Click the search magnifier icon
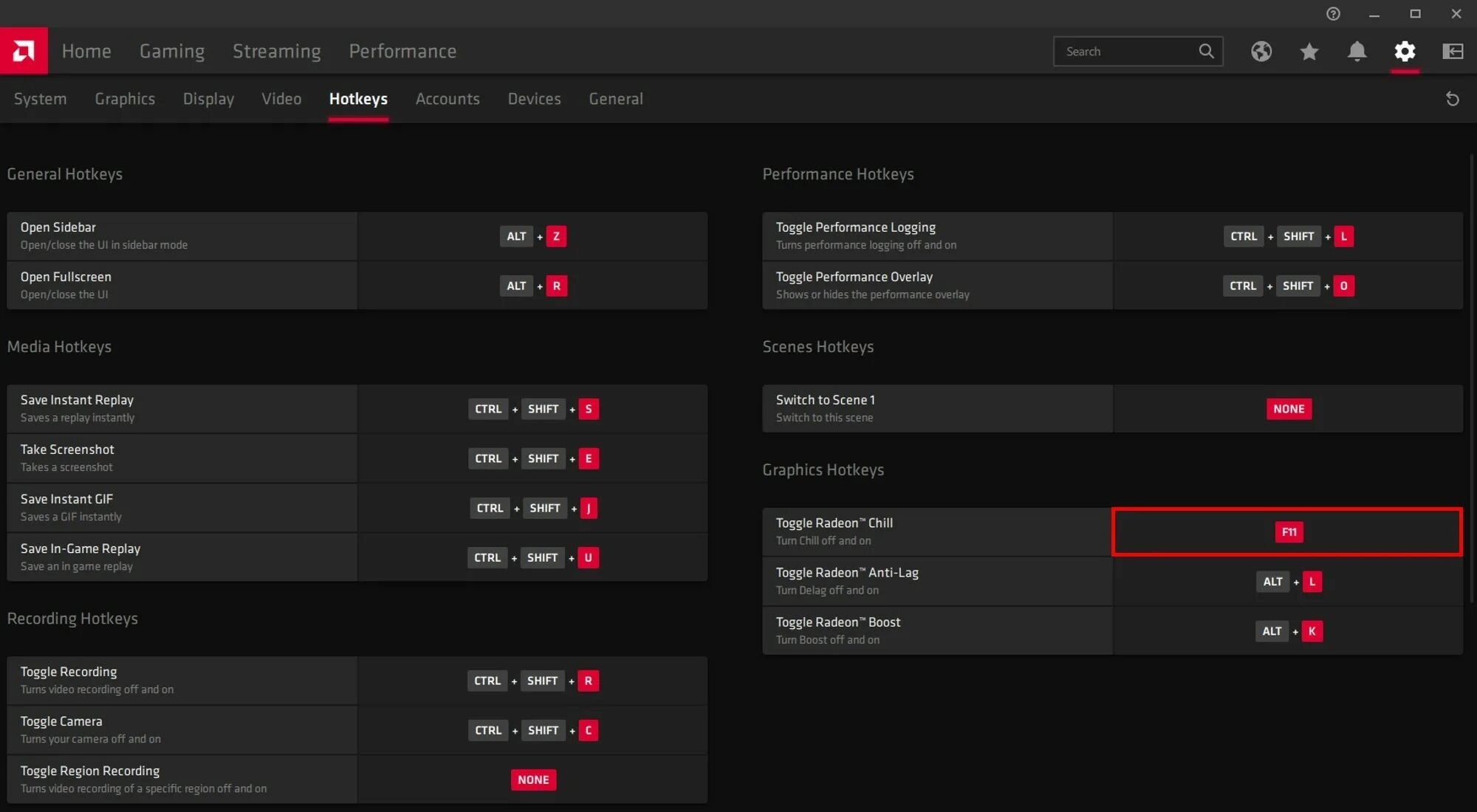Screen dimensions: 1477x812 pos(1206,51)
